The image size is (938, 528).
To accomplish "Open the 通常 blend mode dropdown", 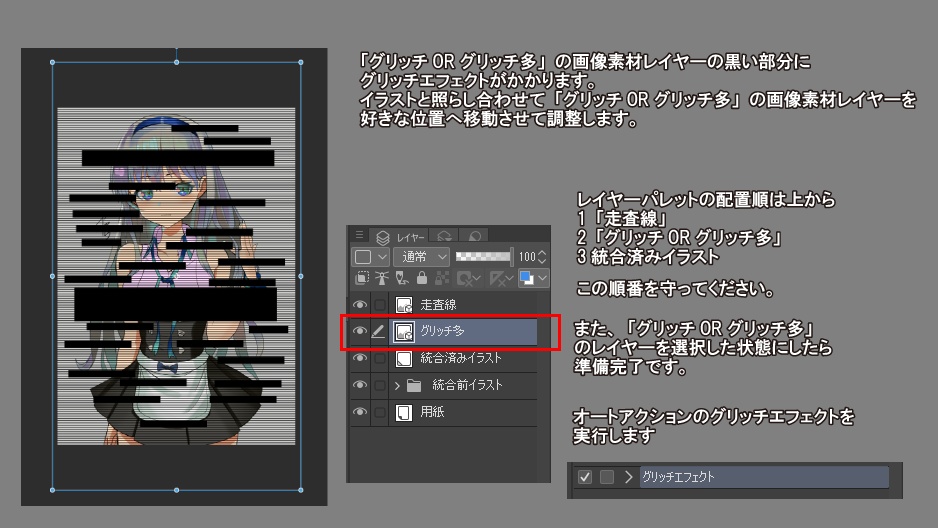I will click(421, 257).
